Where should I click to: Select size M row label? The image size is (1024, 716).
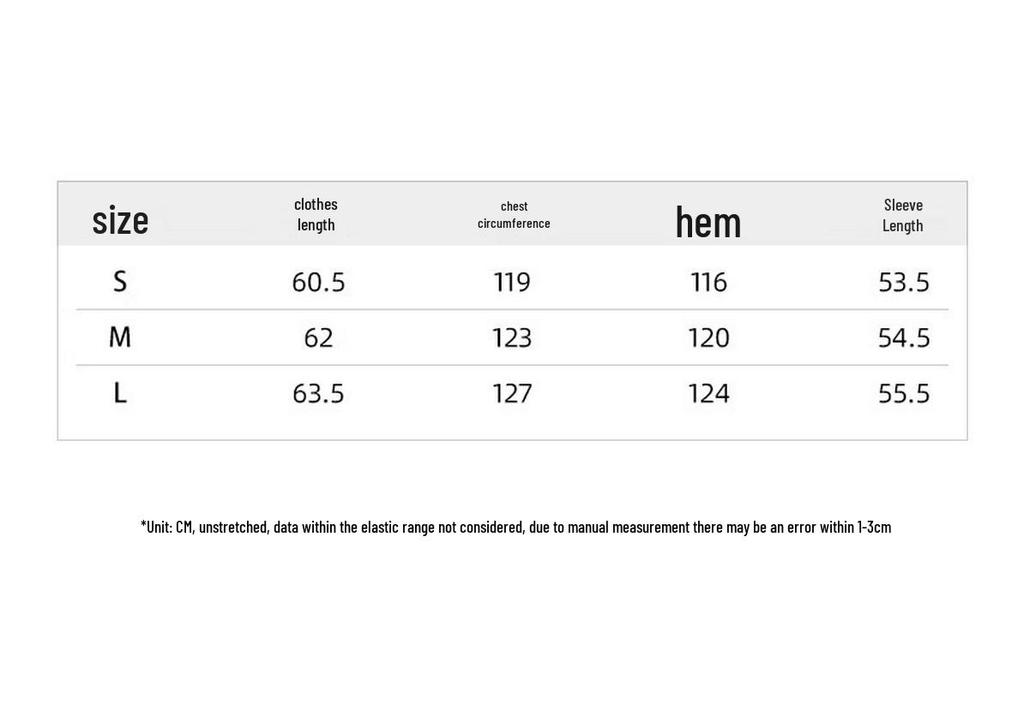click(x=120, y=337)
